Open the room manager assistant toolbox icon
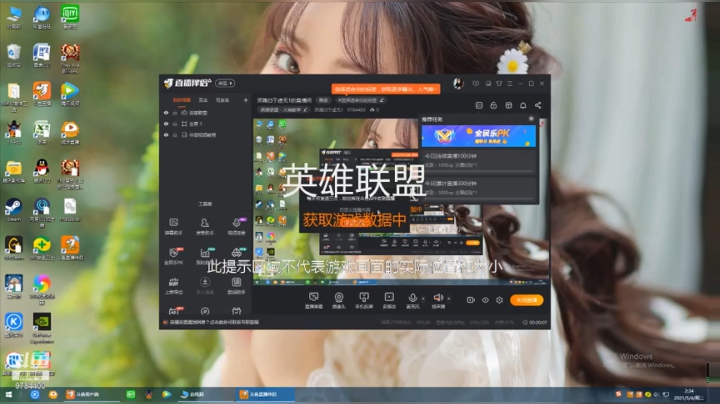The width and height of the screenshot is (720, 404). click(x=205, y=226)
